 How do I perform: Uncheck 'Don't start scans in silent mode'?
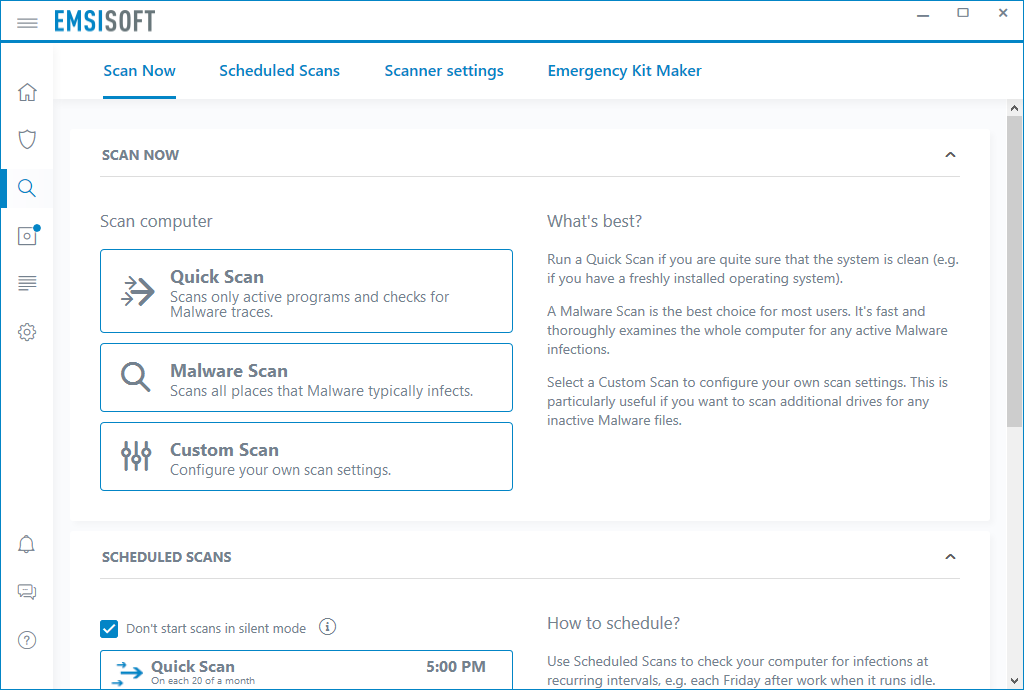[x=109, y=628]
